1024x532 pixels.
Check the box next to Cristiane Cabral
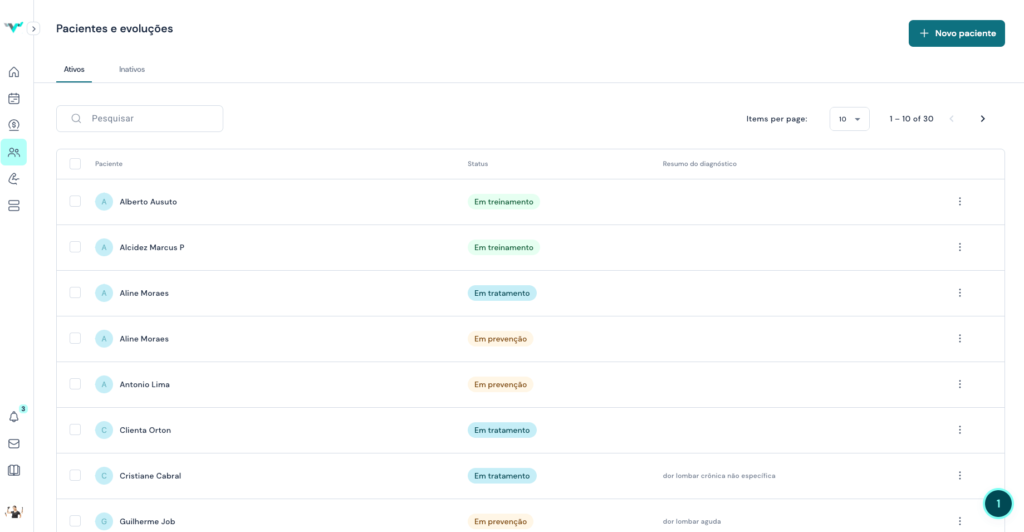tap(75, 475)
